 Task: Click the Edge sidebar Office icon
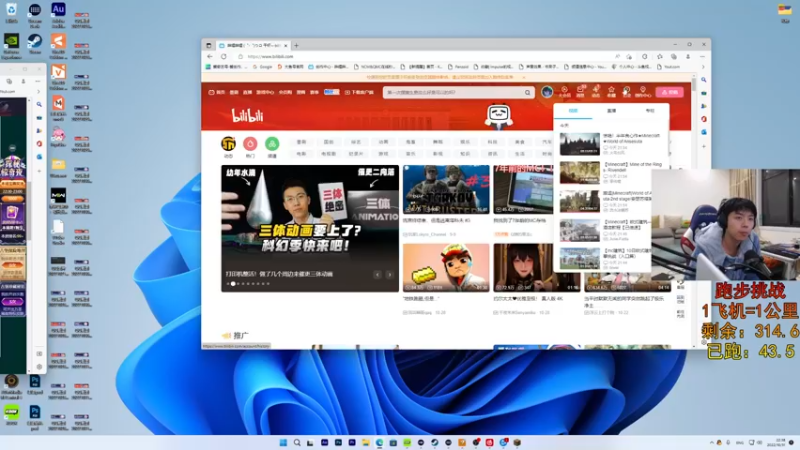[704, 119]
